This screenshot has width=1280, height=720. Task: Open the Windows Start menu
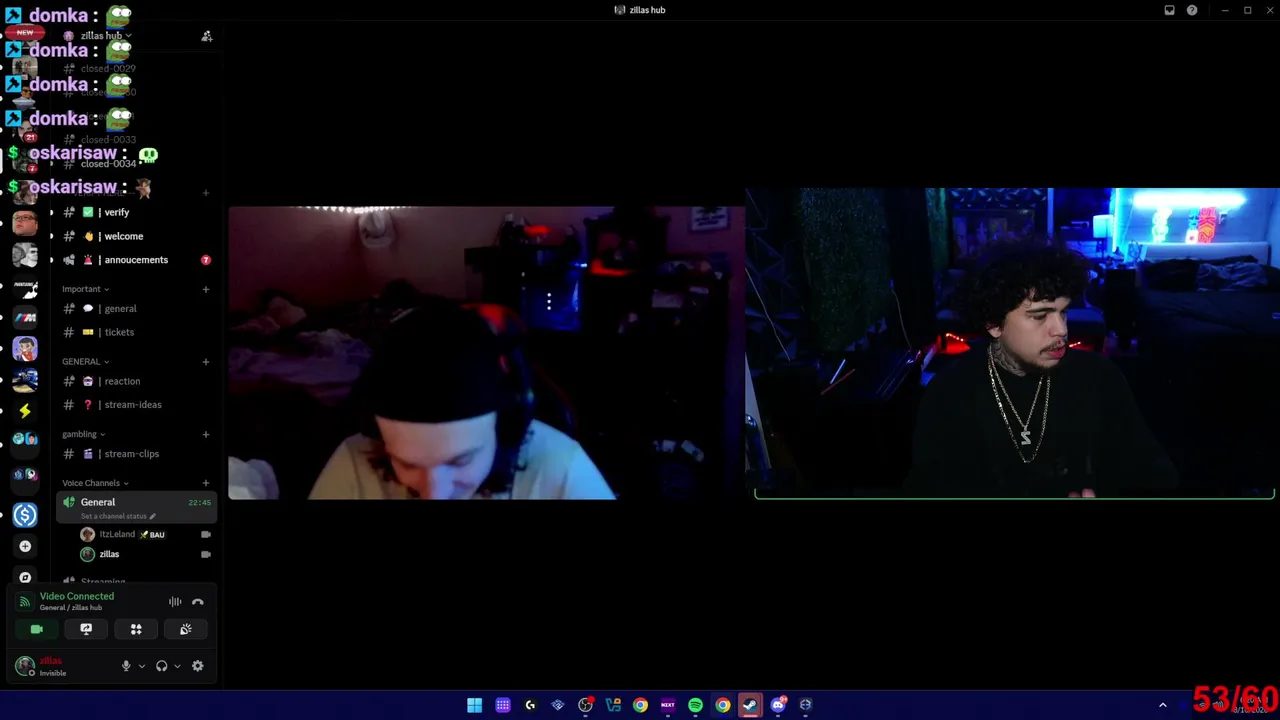[x=475, y=705]
